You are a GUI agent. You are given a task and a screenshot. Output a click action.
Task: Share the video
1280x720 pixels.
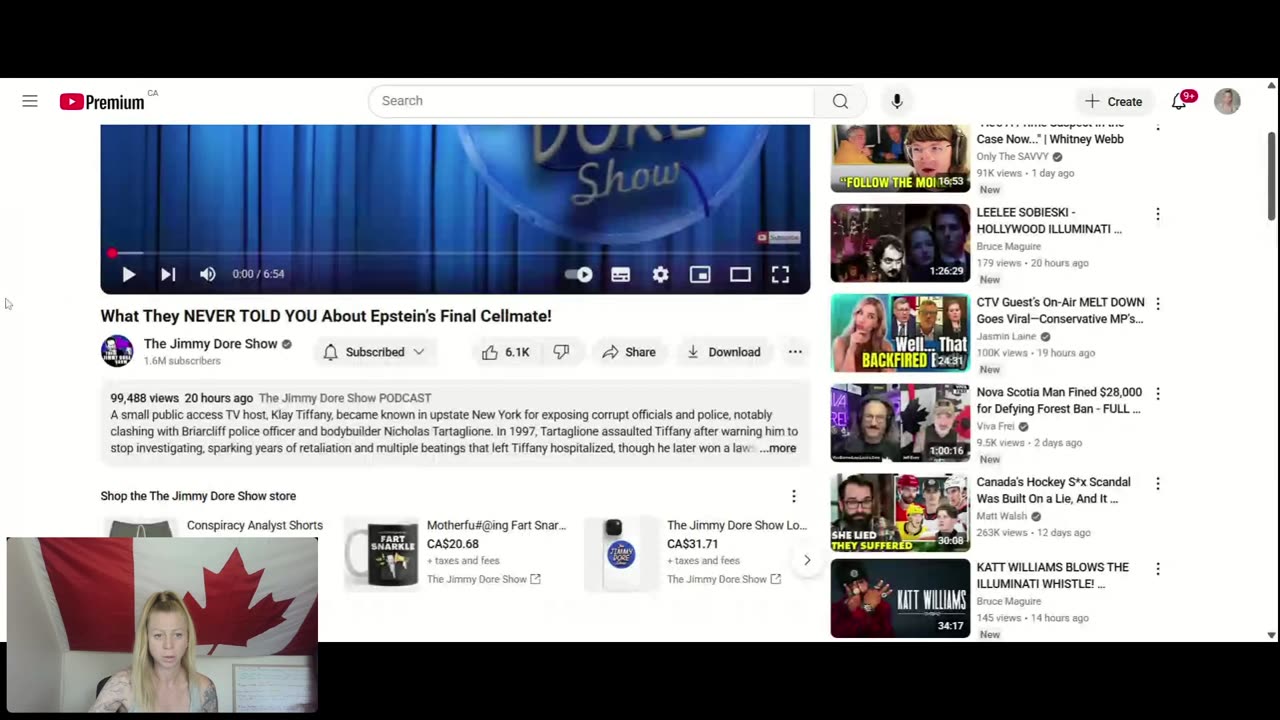pos(628,352)
